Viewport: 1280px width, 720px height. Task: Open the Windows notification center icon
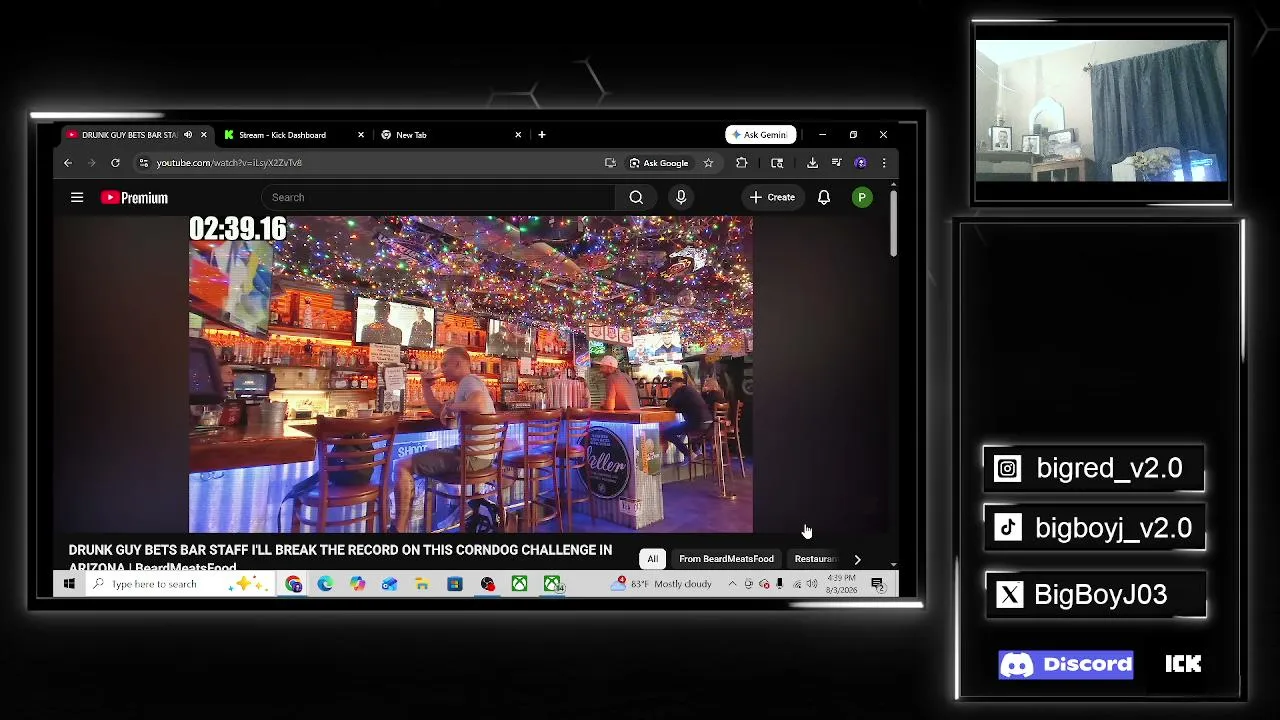[x=877, y=584]
